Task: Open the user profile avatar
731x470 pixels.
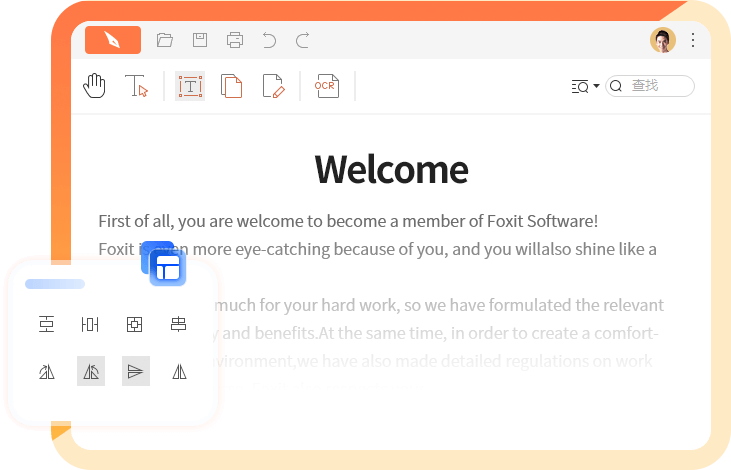Action: pyautogui.click(x=663, y=40)
